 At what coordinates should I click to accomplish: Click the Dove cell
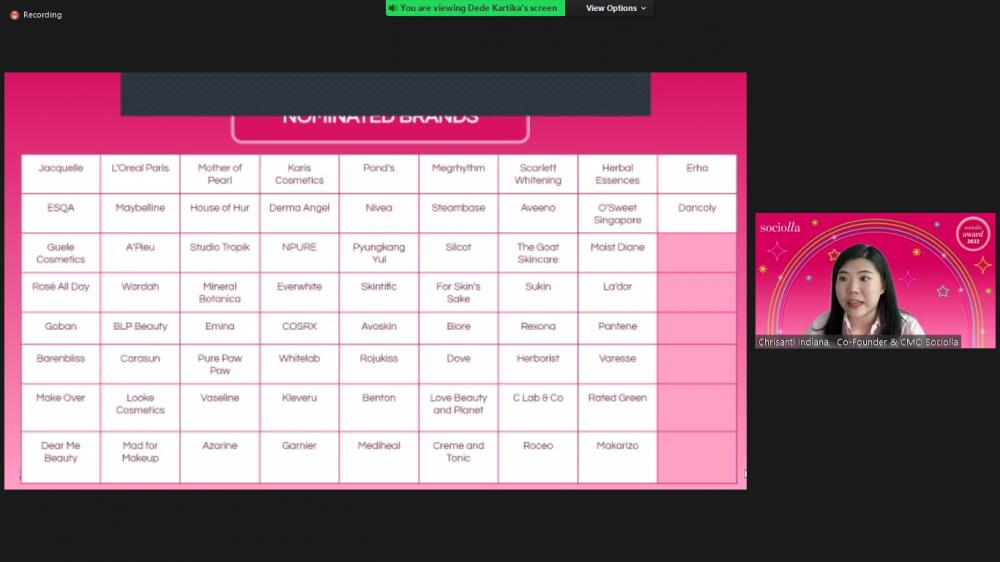459,365
